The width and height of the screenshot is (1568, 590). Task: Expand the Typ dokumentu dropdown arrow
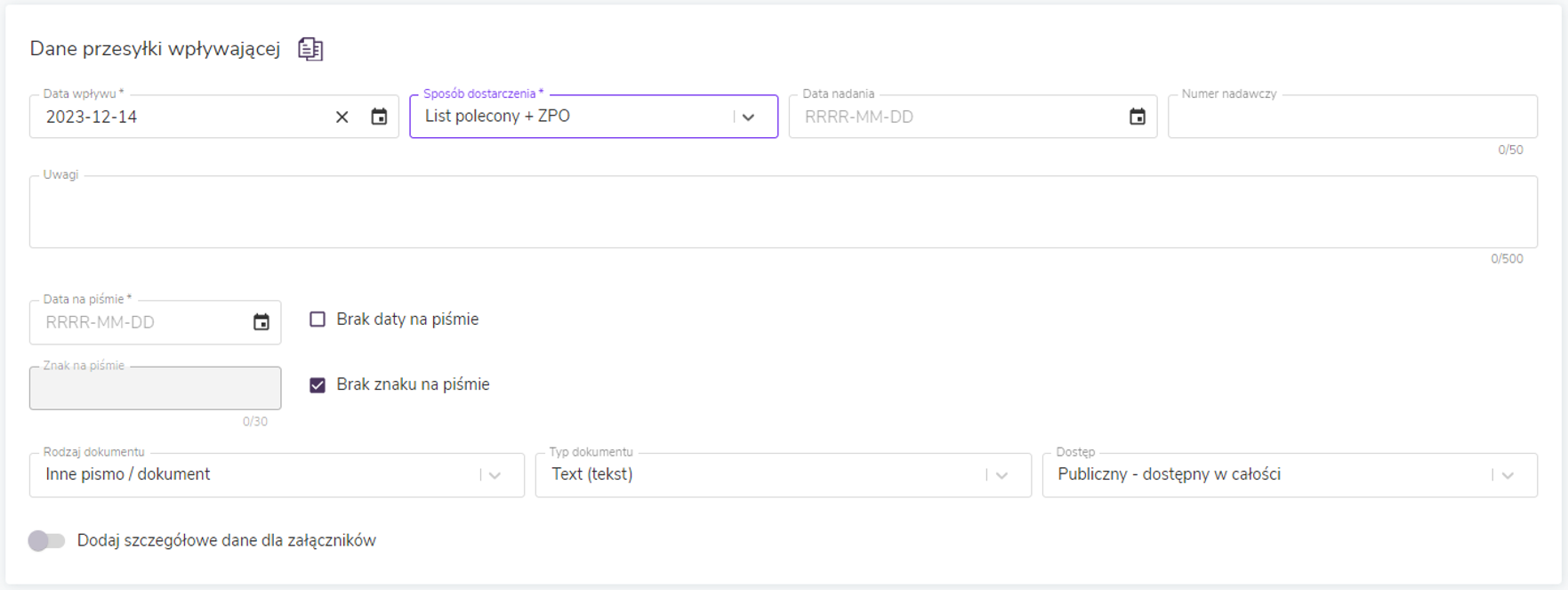pos(1002,475)
